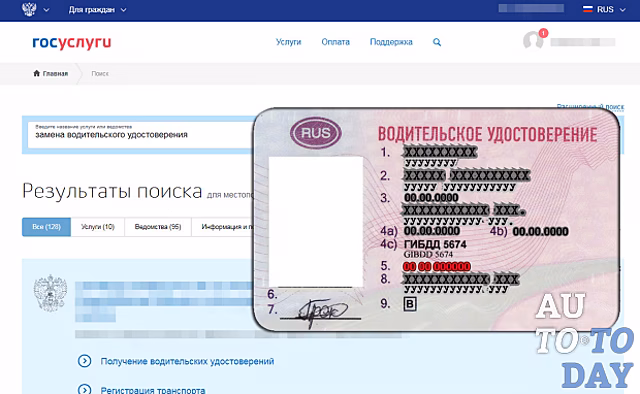This screenshot has height=394, width=640.
Task: Click the home icon in the breadcrumb
Action: click(x=36, y=73)
